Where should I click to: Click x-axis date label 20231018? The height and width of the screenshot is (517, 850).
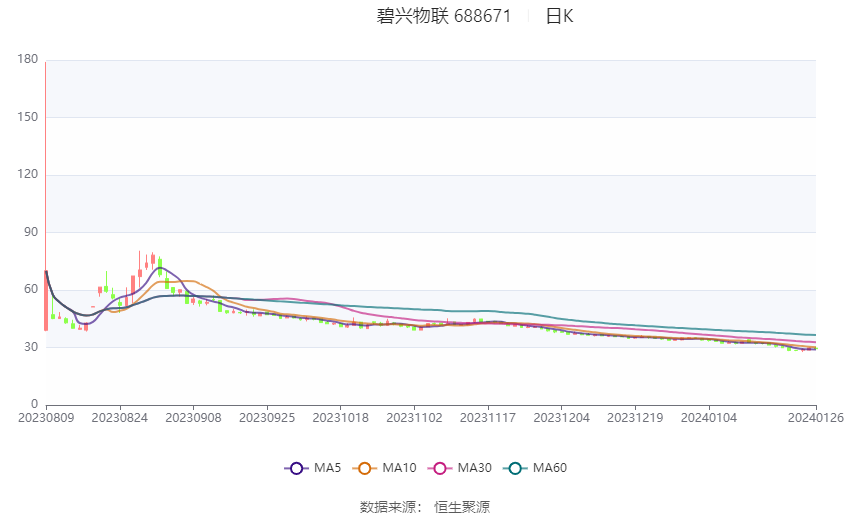pyautogui.click(x=340, y=418)
